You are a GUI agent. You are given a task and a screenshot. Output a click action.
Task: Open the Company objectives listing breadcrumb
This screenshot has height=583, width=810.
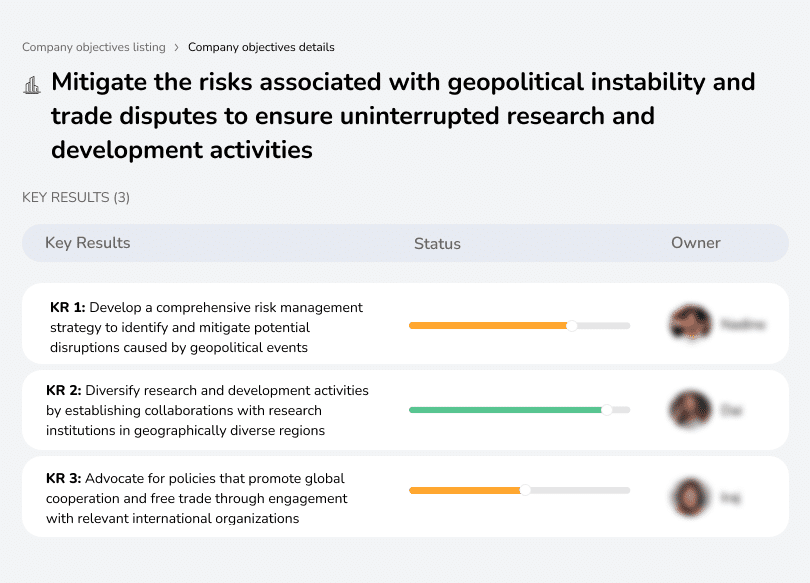94,47
